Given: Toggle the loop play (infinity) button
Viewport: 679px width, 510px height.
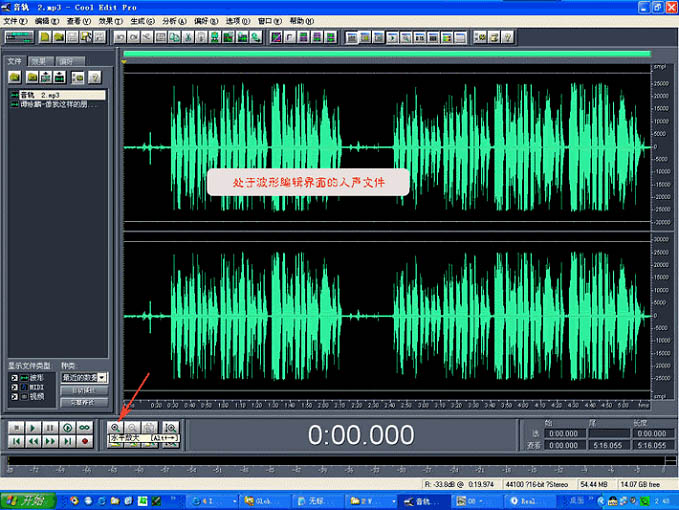Looking at the screenshot, I should 85,428.
